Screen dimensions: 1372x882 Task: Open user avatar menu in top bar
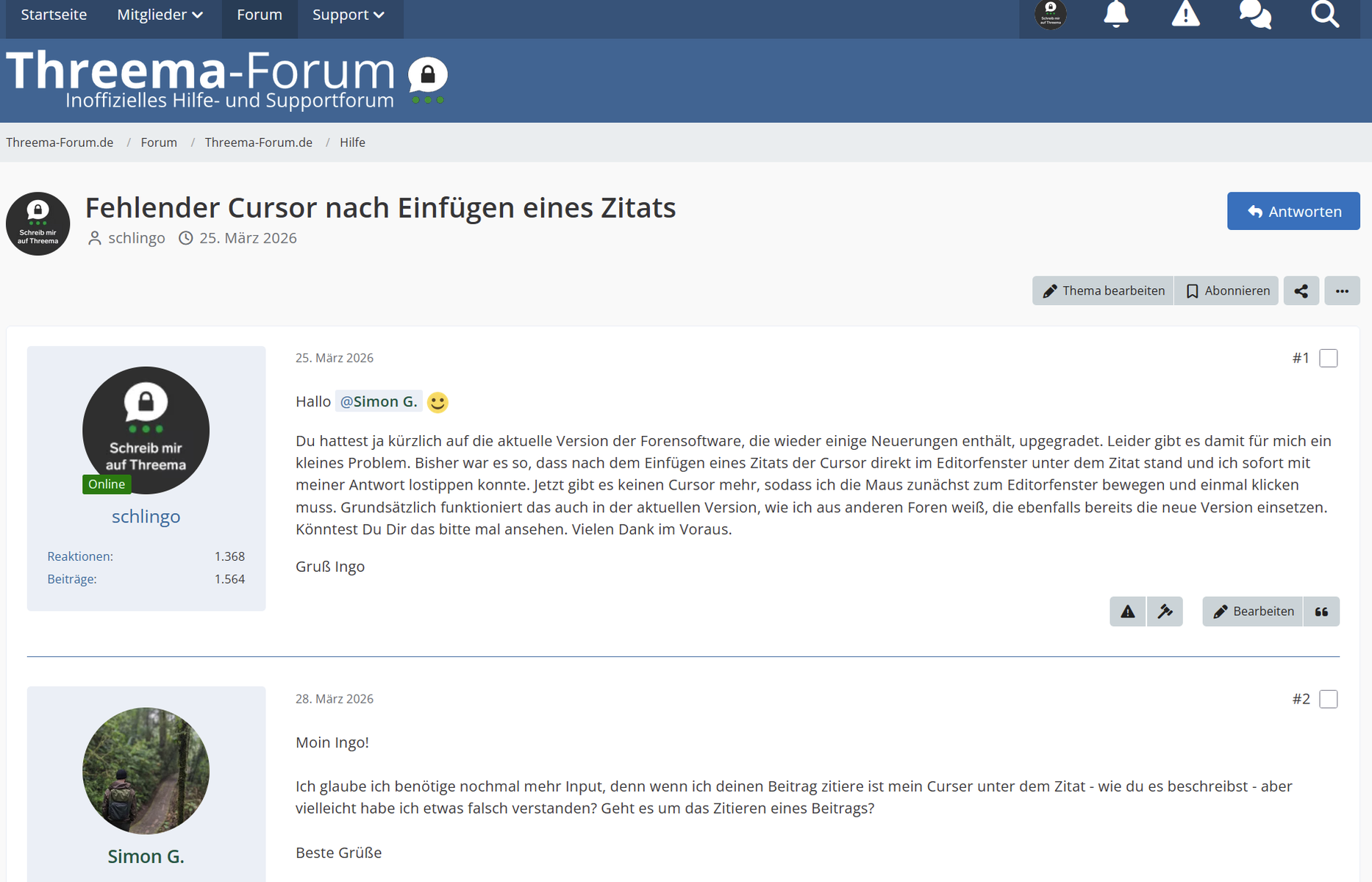[1051, 14]
